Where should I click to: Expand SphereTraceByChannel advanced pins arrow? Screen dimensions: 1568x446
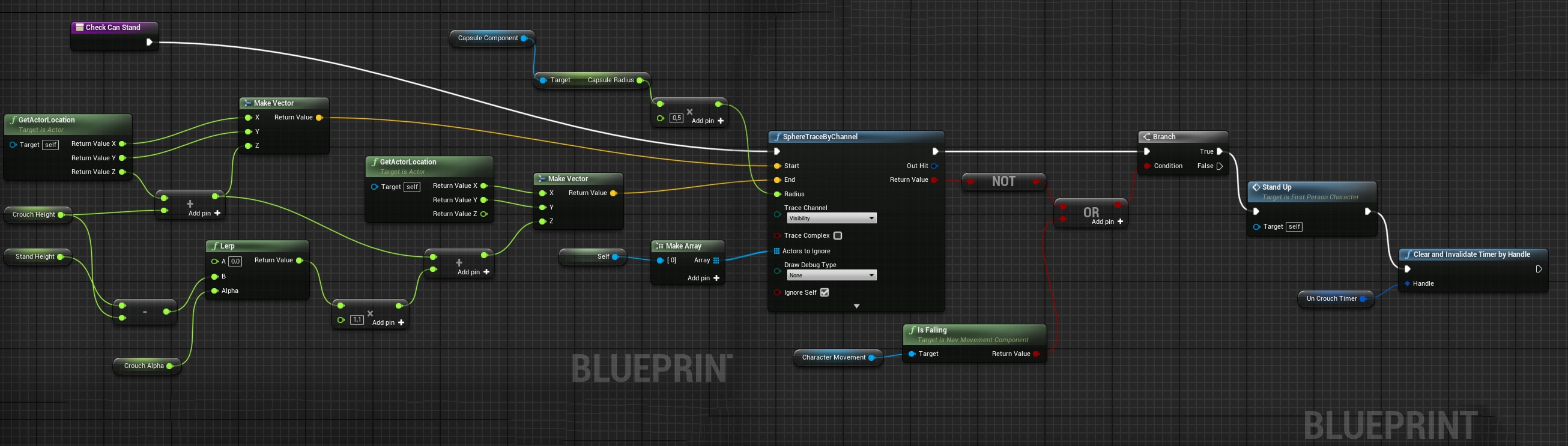pos(856,306)
